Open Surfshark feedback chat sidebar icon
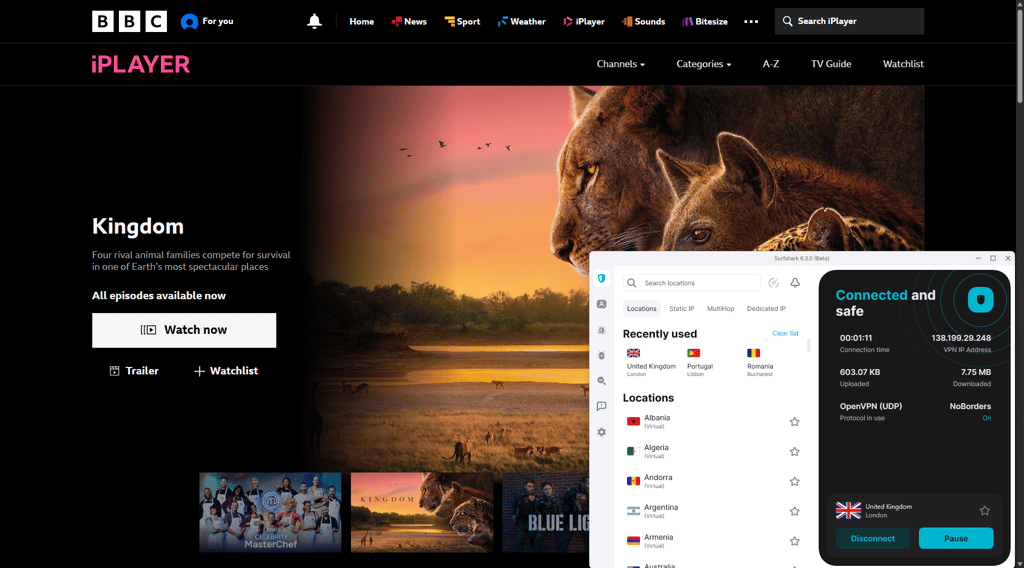This screenshot has height=568, width=1024. pyautogui.click(x=601, y=406)
